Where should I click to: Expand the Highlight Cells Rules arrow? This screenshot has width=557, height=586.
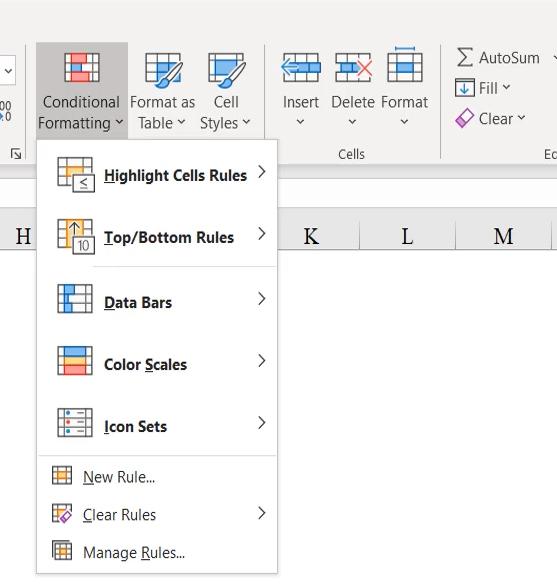(262, 172)
